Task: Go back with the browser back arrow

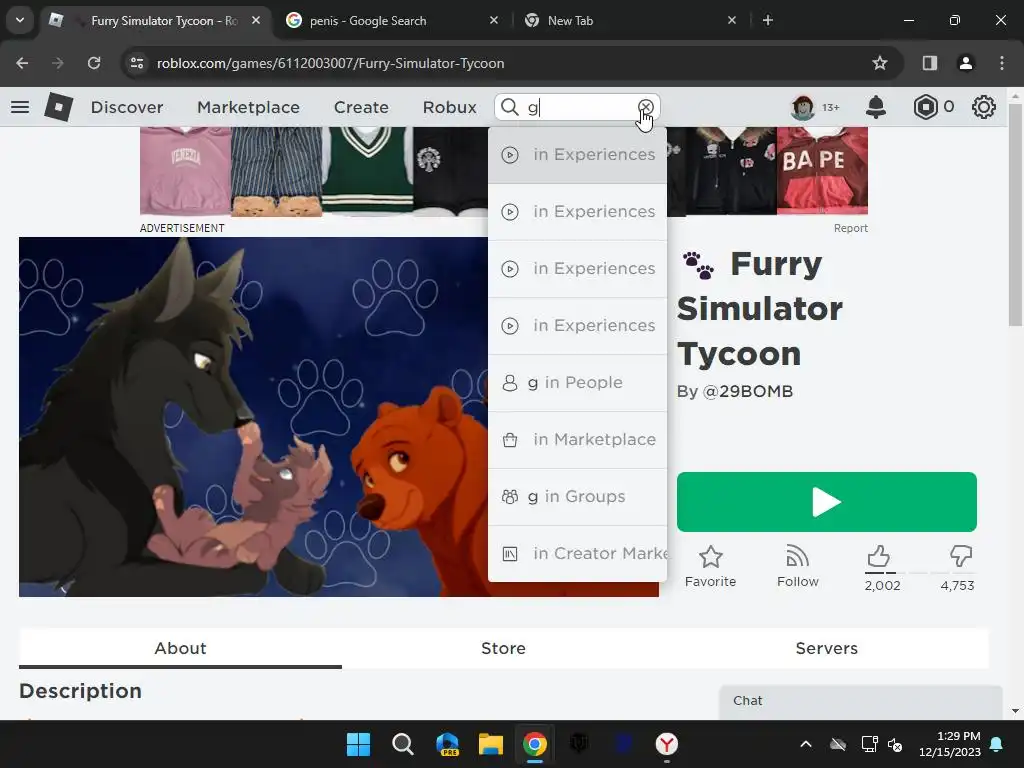Action: (x=22, y=63)
